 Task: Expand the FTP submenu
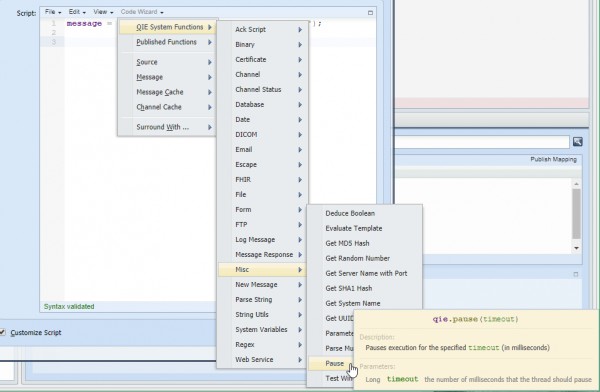click(x=262, y=224)
